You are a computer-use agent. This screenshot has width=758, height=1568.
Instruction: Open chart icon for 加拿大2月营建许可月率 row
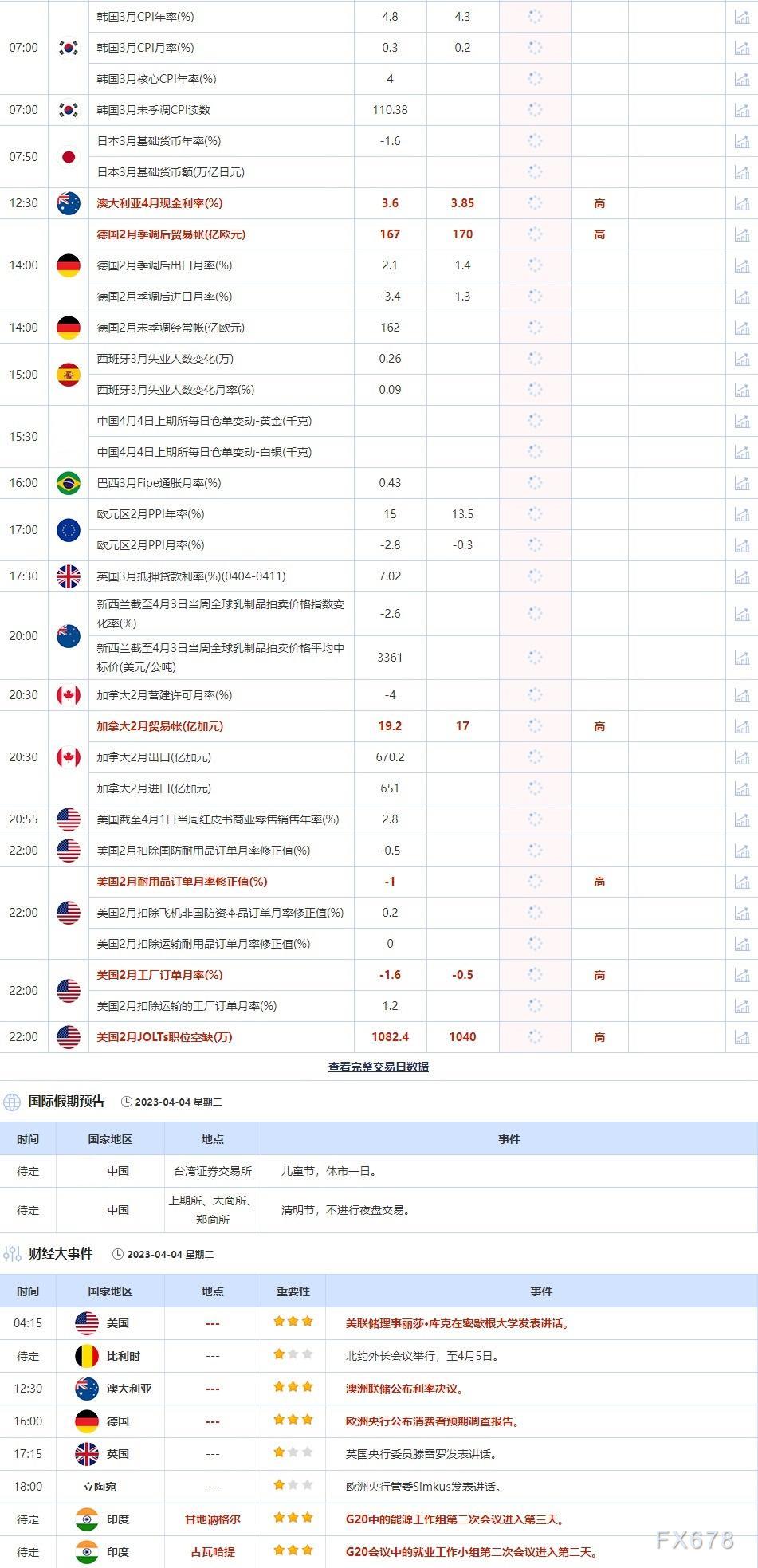point(741,695)
